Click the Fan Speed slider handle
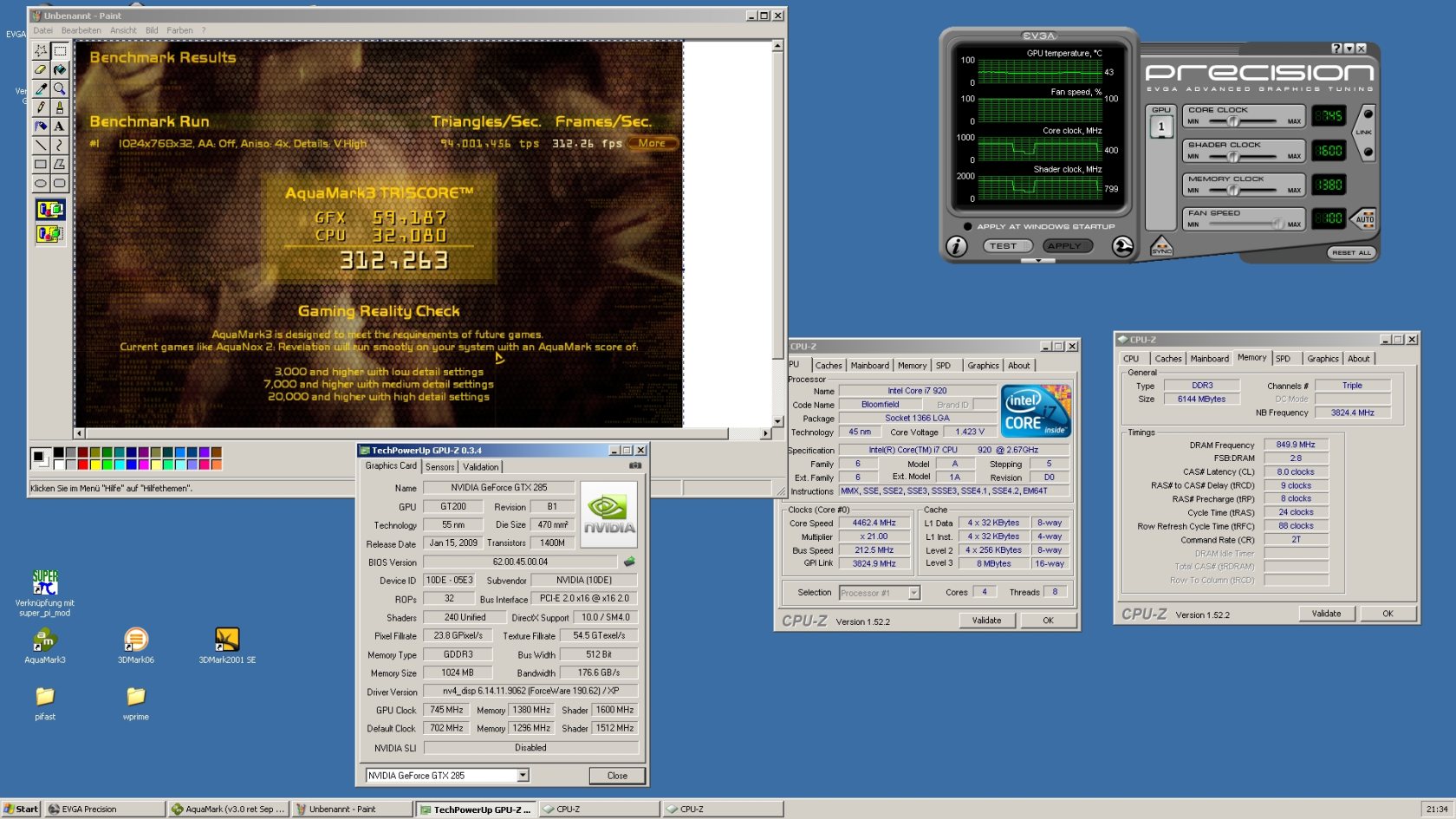1456x819 pixels. click(x=1277, y=224)
